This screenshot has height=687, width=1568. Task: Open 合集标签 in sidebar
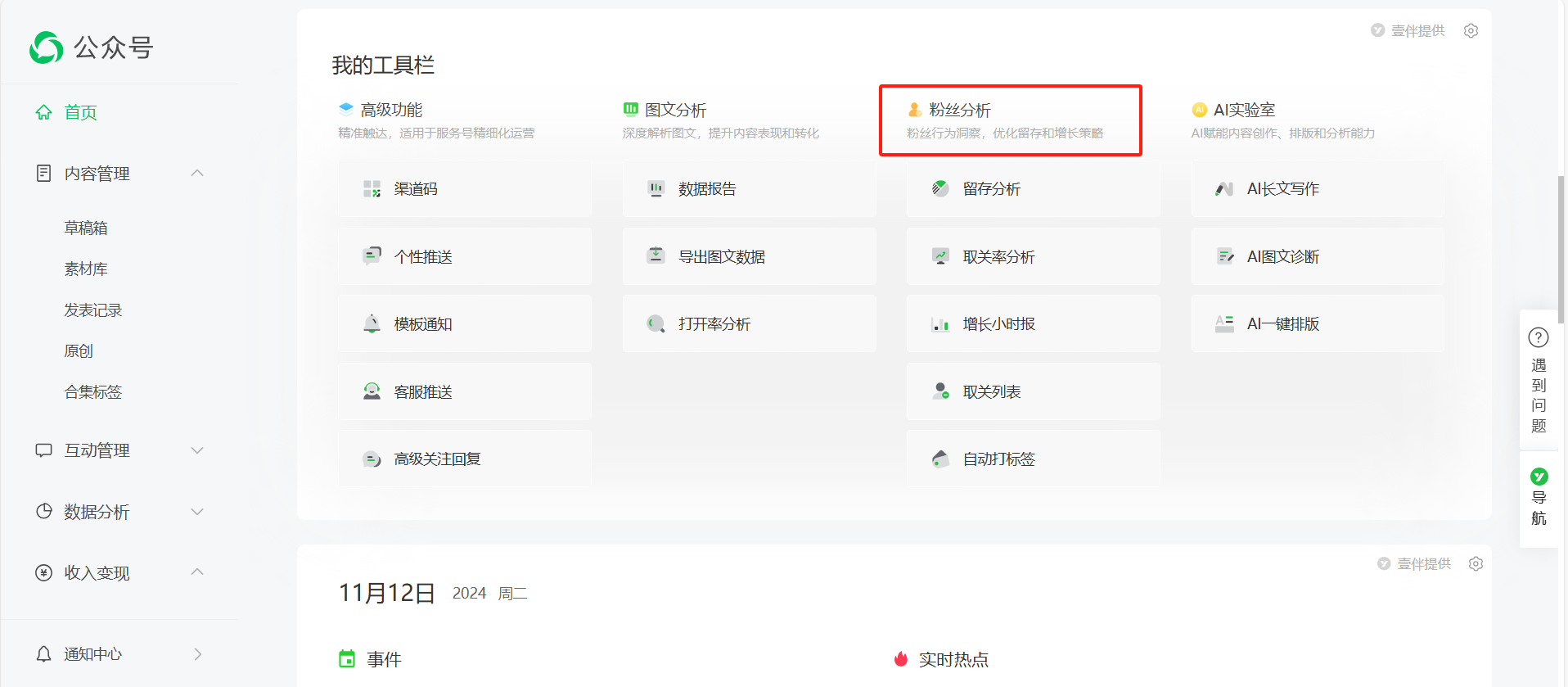tap(93, 391)
